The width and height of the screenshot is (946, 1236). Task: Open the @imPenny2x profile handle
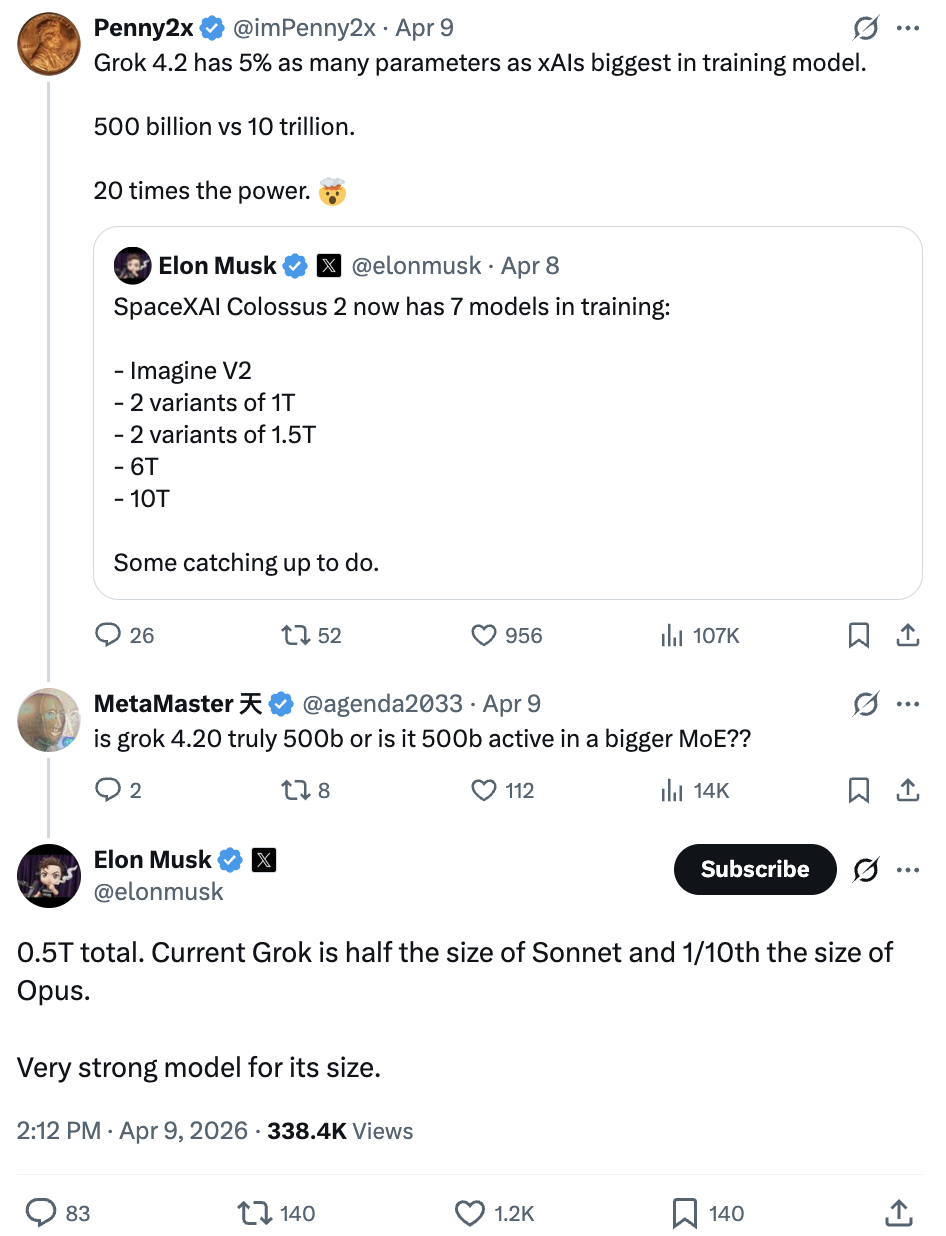pyautogui.click(x=304, y=28)
